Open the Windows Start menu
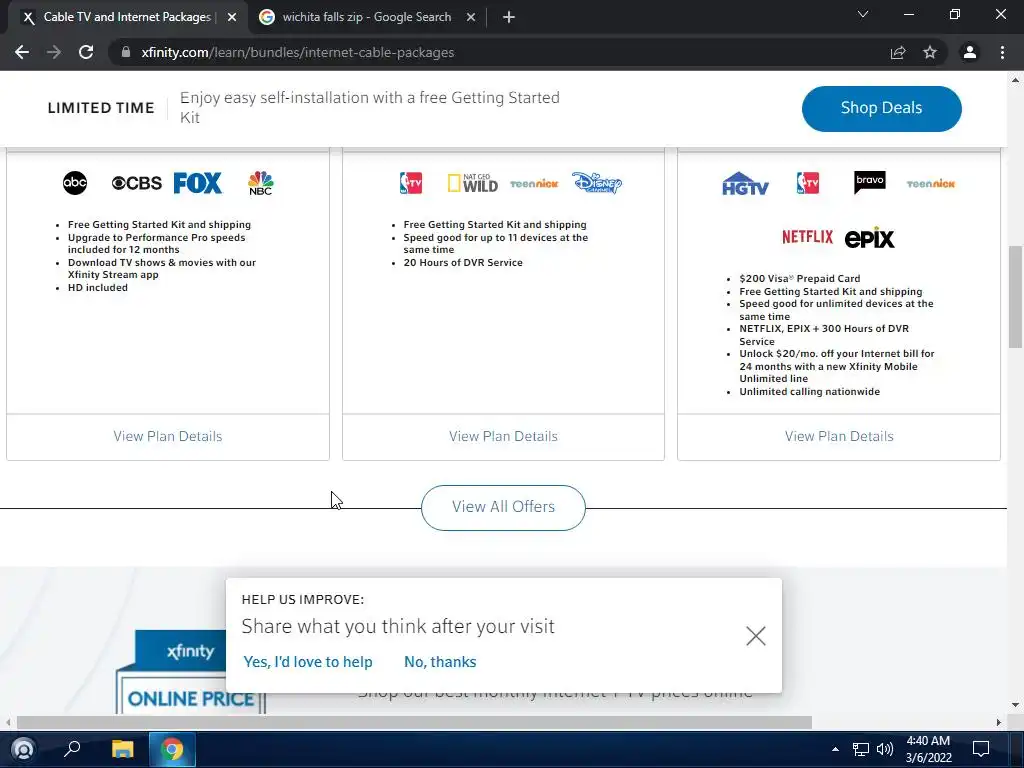The height and width of the screenshot is (768, 1024). click(23, 749)
